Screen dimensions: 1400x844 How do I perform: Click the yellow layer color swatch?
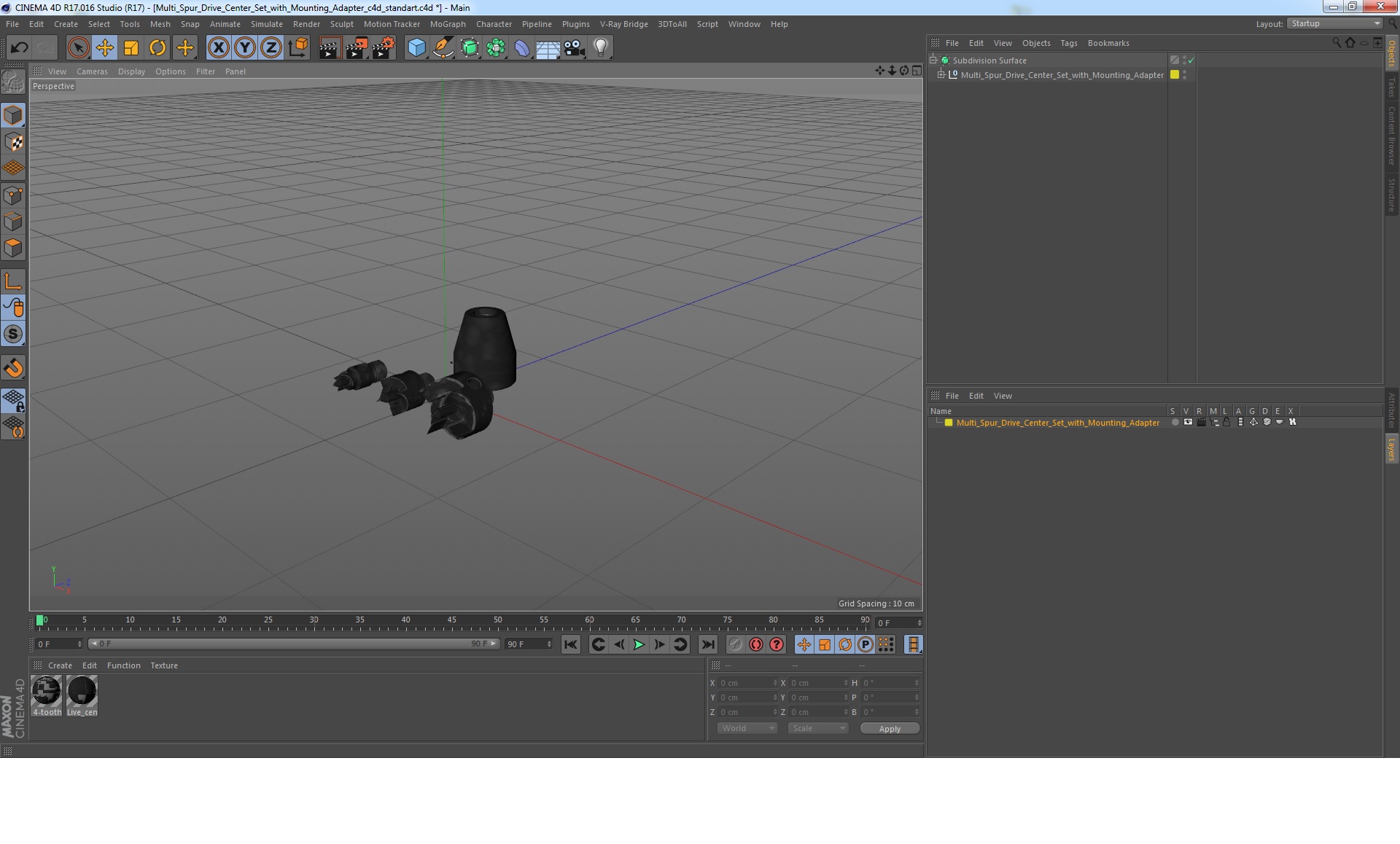949,423
